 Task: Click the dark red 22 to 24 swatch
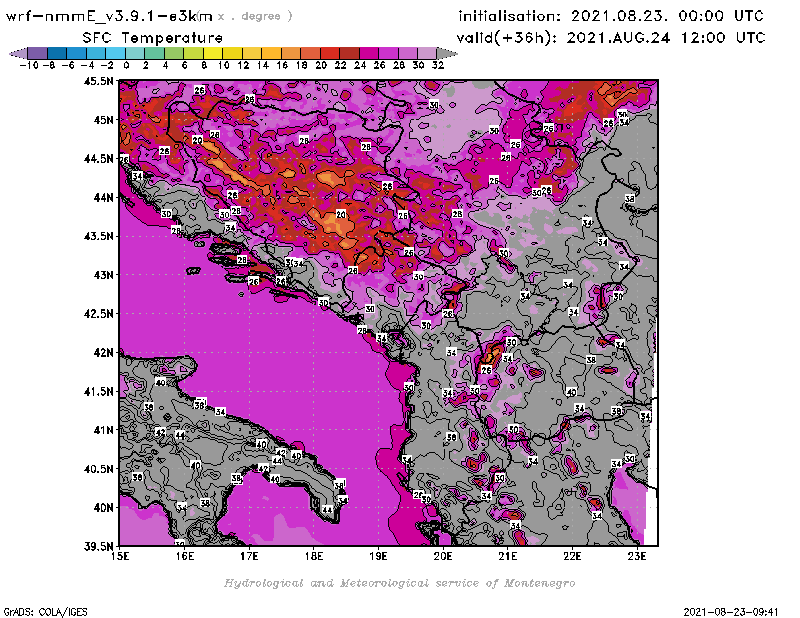(349, 53)
